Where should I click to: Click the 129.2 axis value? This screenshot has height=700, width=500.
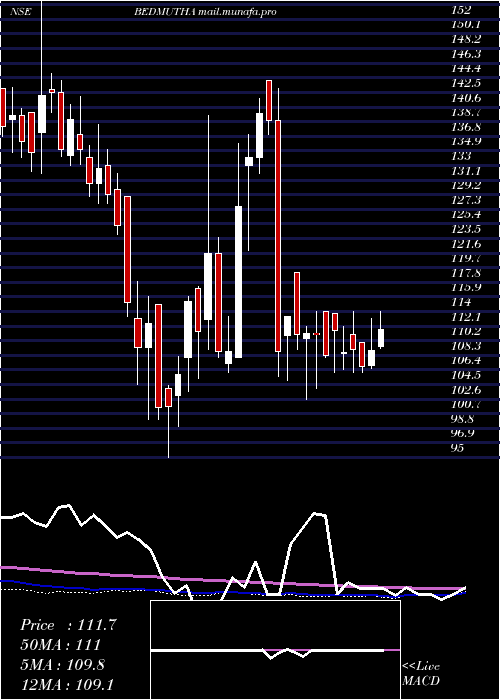pos(466,186)
